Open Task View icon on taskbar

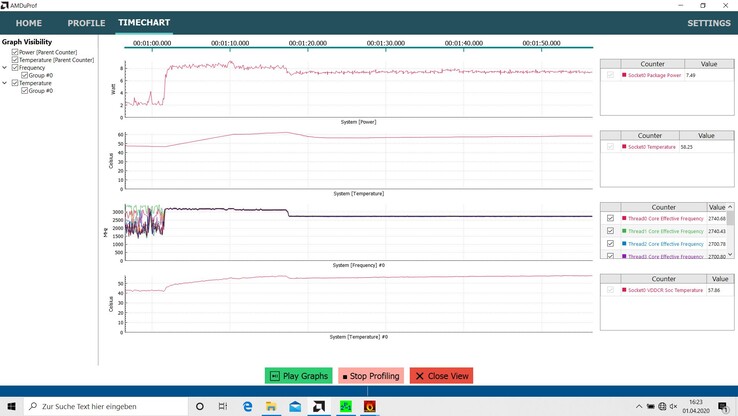[x=223, y=406]
